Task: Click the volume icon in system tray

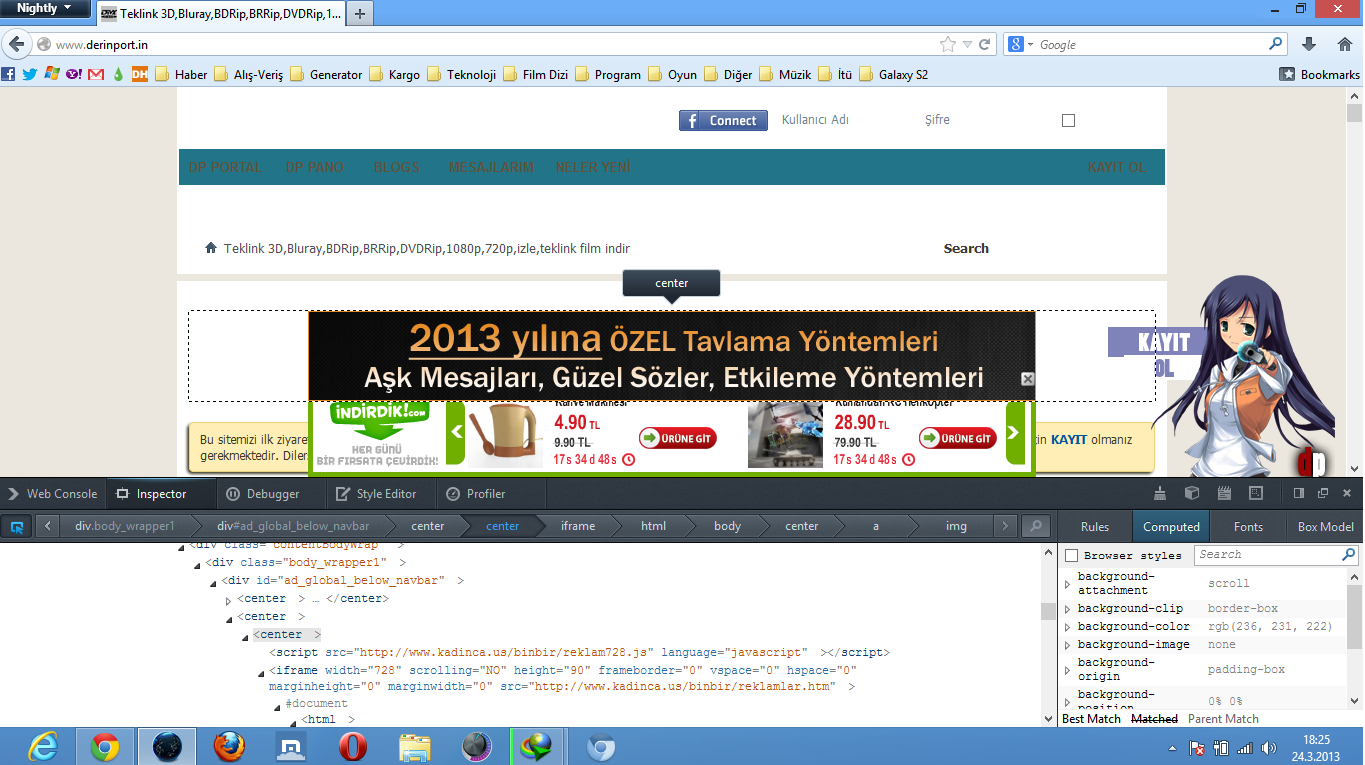Action: point(1268,747)
